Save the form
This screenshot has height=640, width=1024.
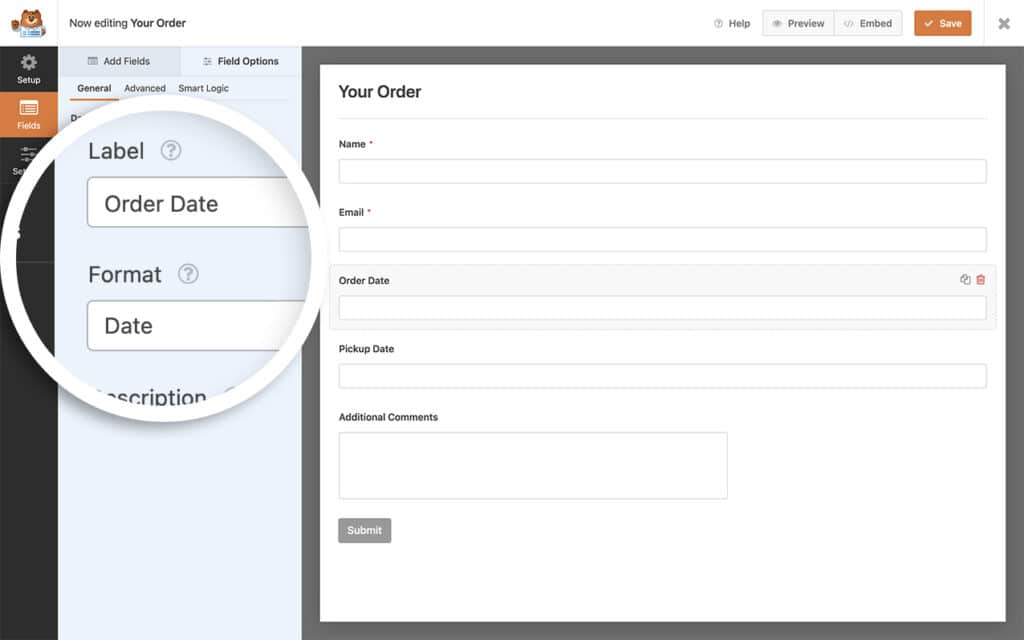(941, 23)
